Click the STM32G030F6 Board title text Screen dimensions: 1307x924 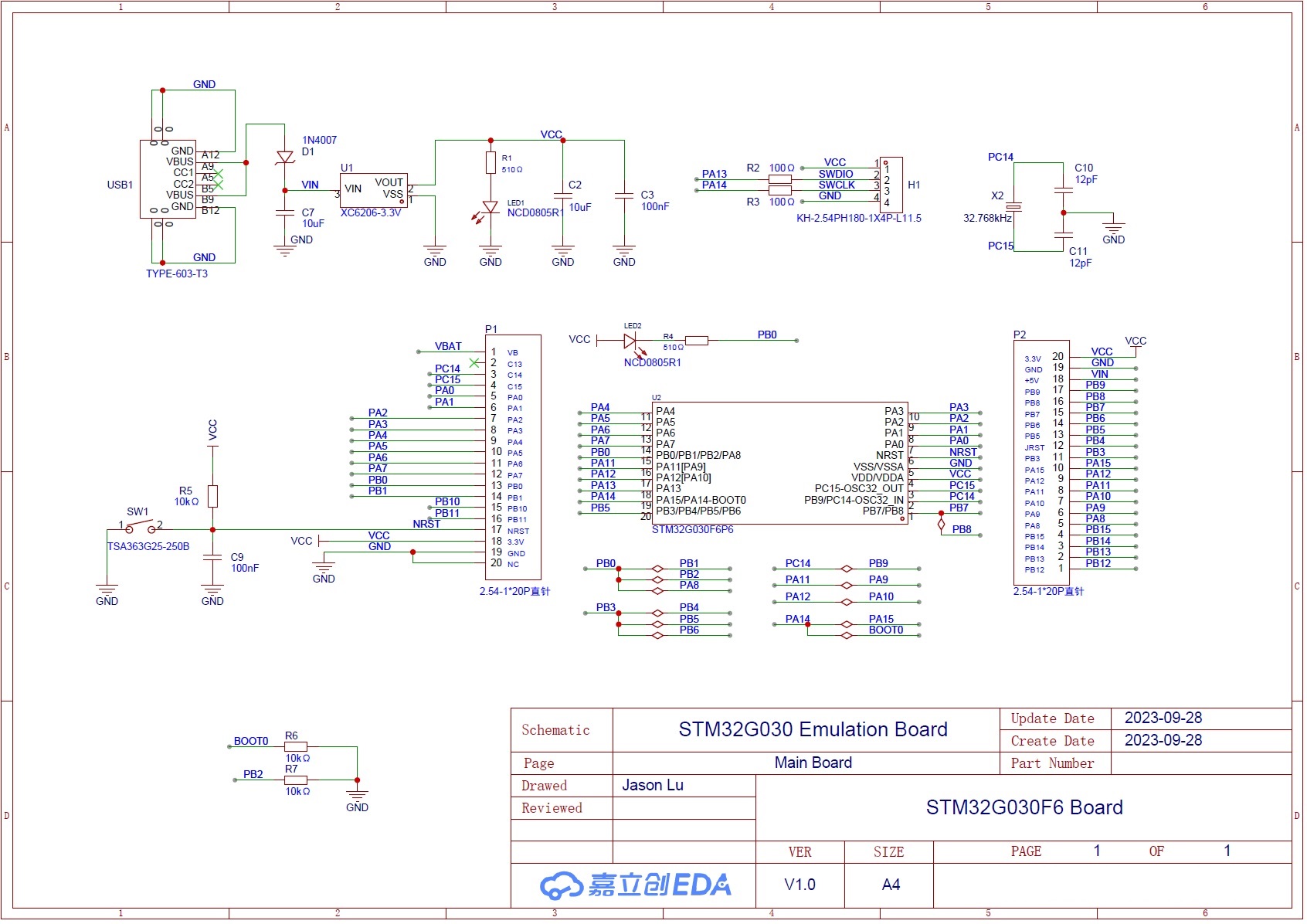[x=1024, y=808]
